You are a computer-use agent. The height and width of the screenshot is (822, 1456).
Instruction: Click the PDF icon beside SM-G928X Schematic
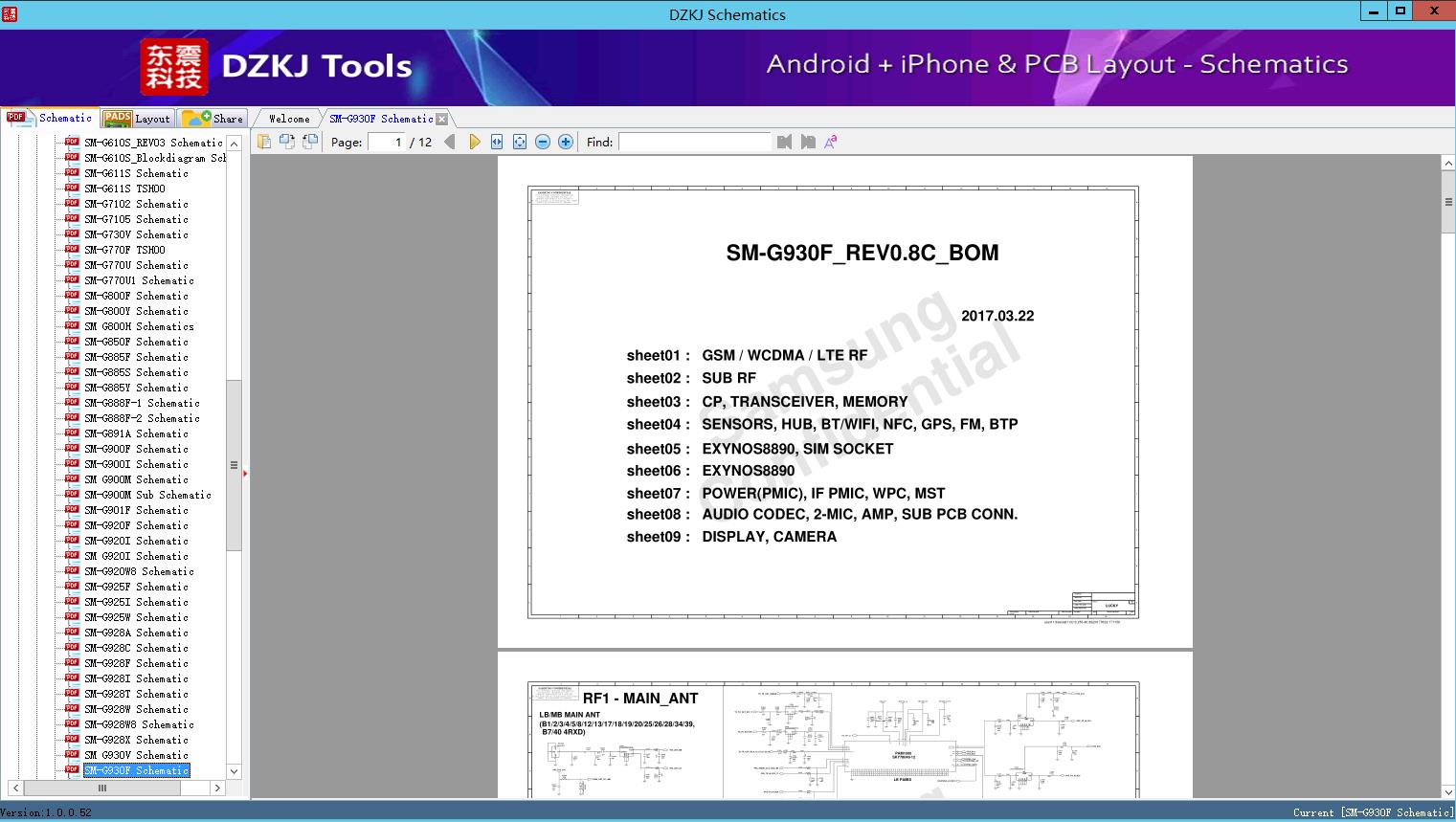point(72,739)
